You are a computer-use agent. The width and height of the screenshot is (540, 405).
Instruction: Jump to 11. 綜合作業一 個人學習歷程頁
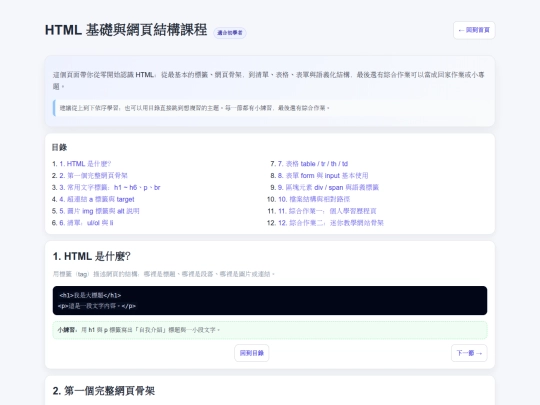(327, 211)
